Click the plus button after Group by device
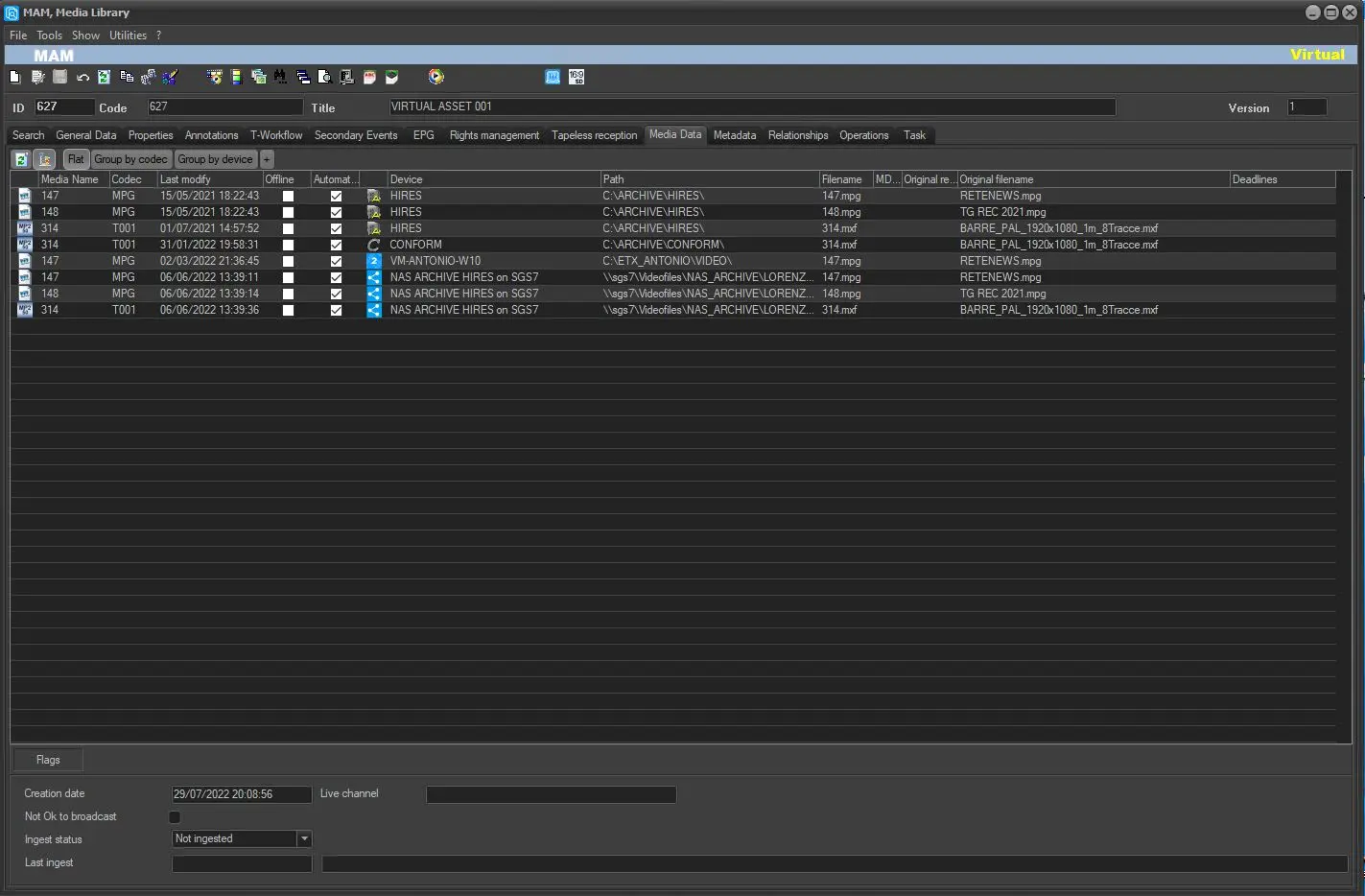Screen dimensions: 1365x896 click(x=267, y=159)
